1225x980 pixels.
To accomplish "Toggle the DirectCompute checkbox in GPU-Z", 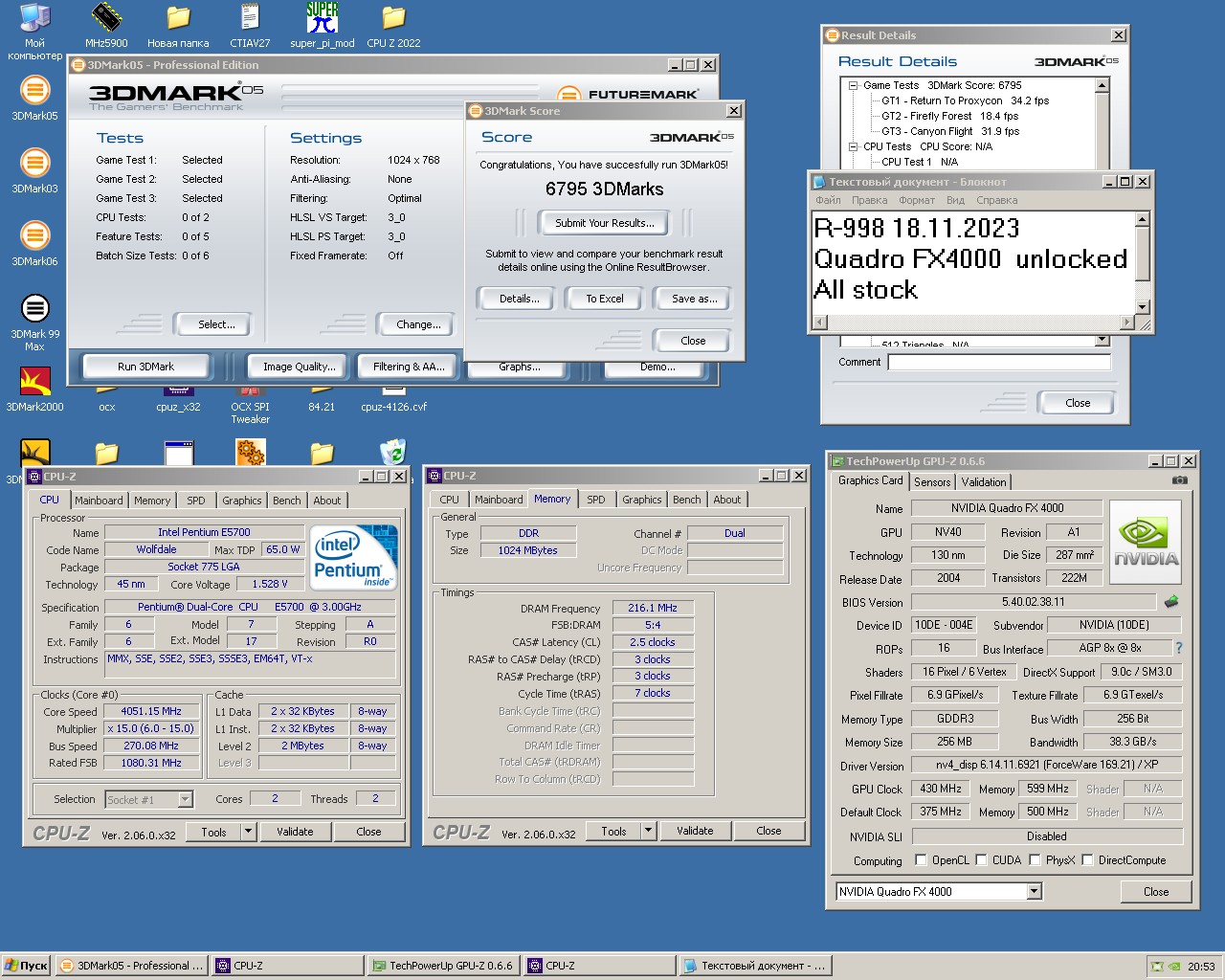I will click(x=1087, y=860).
